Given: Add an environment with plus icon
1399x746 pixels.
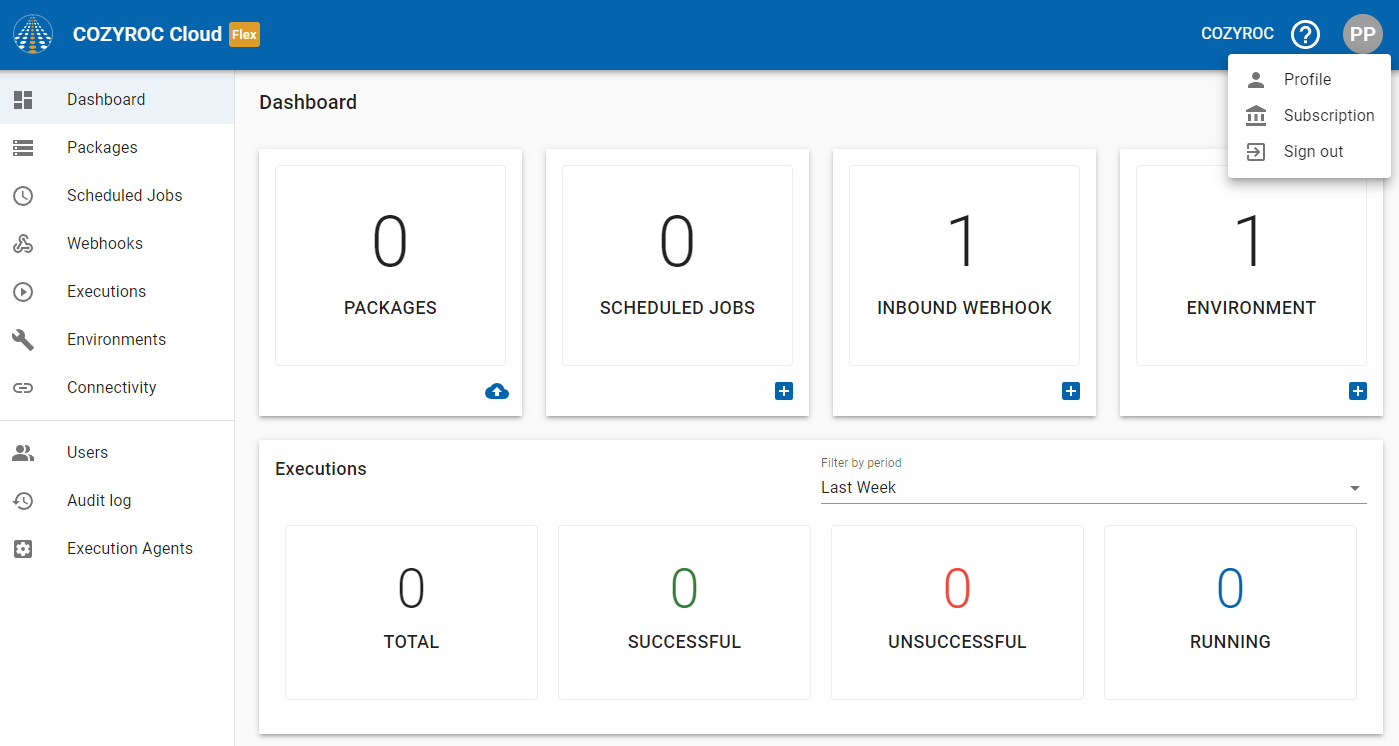Looking at the screenshot, I should (1357, 391).
